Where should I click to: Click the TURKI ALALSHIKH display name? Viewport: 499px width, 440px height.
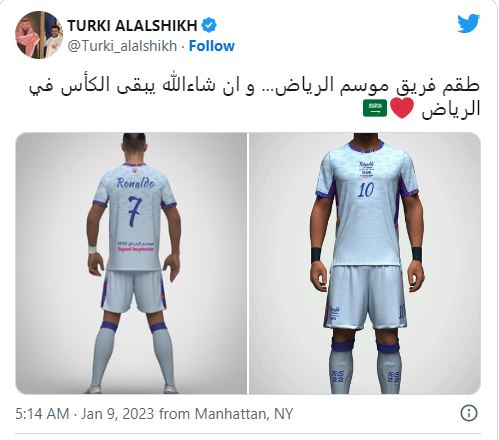tap(132, 26)
